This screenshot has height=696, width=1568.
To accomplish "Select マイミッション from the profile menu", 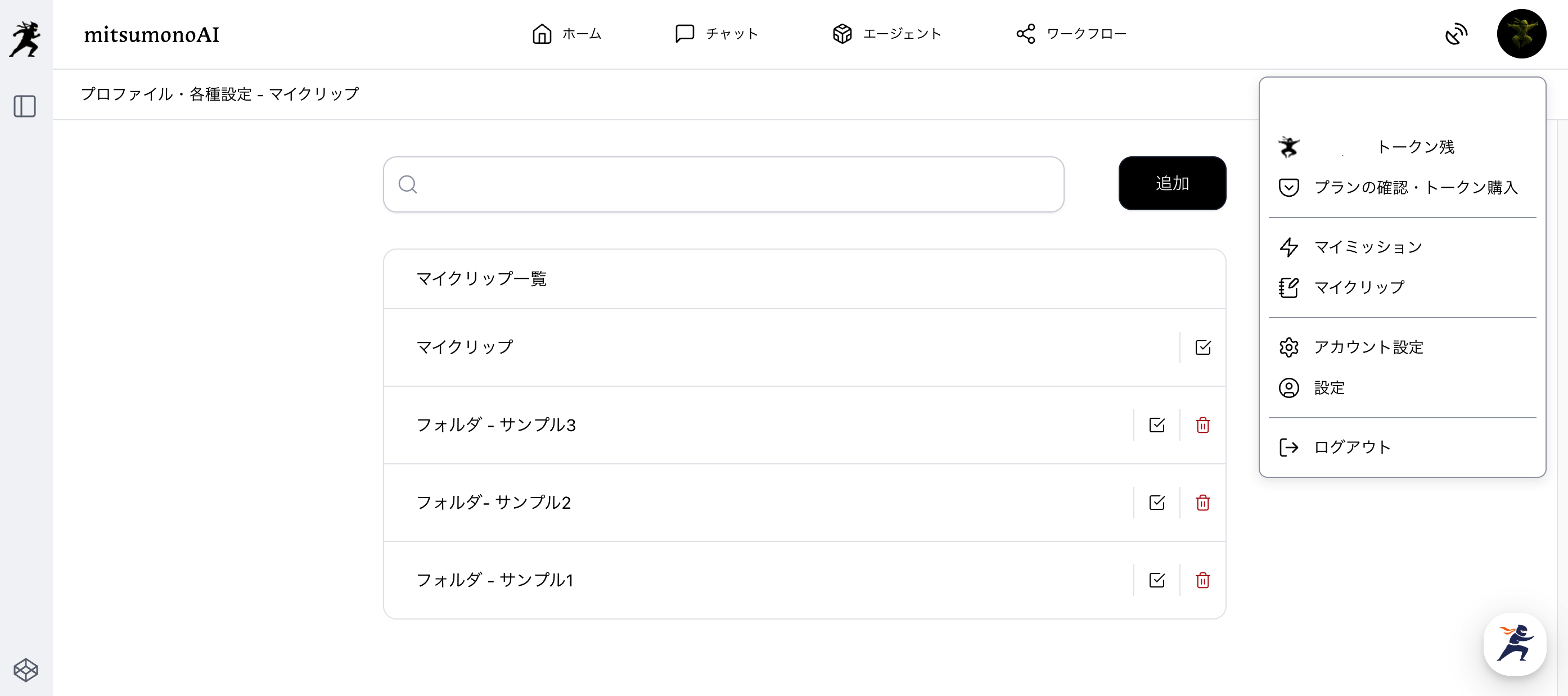I will tap(1367, 247).
